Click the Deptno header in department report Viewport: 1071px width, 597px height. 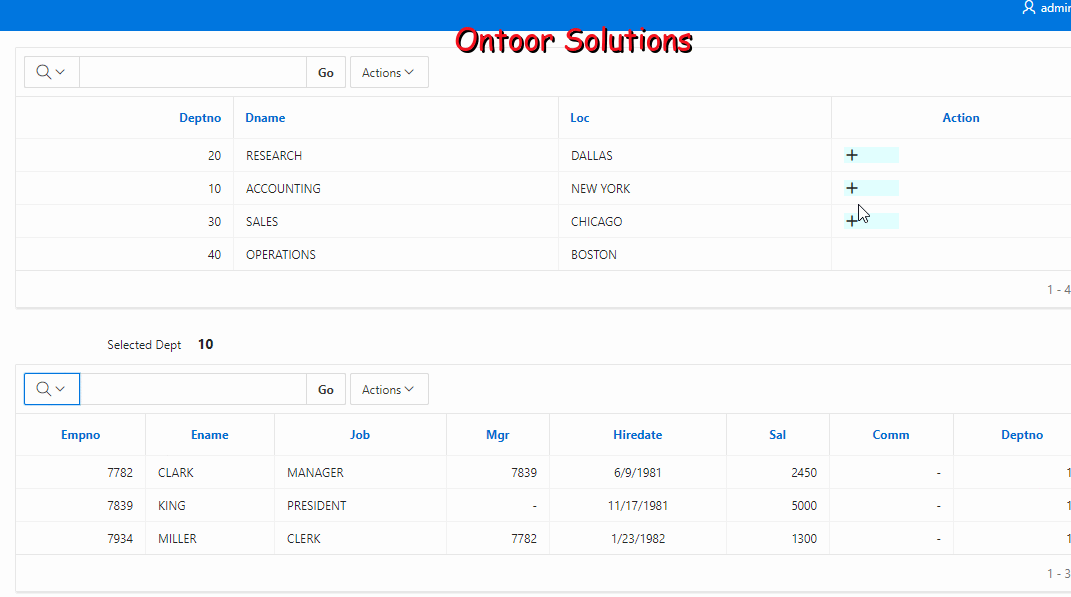[x=200, y=118]
